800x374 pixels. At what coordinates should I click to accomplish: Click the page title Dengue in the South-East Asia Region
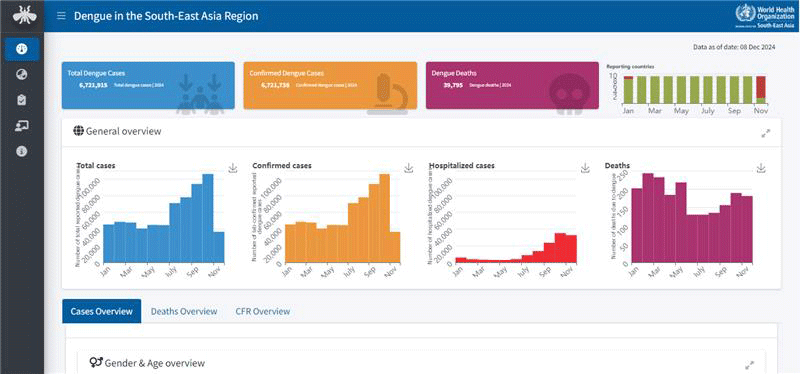[166, 16]
